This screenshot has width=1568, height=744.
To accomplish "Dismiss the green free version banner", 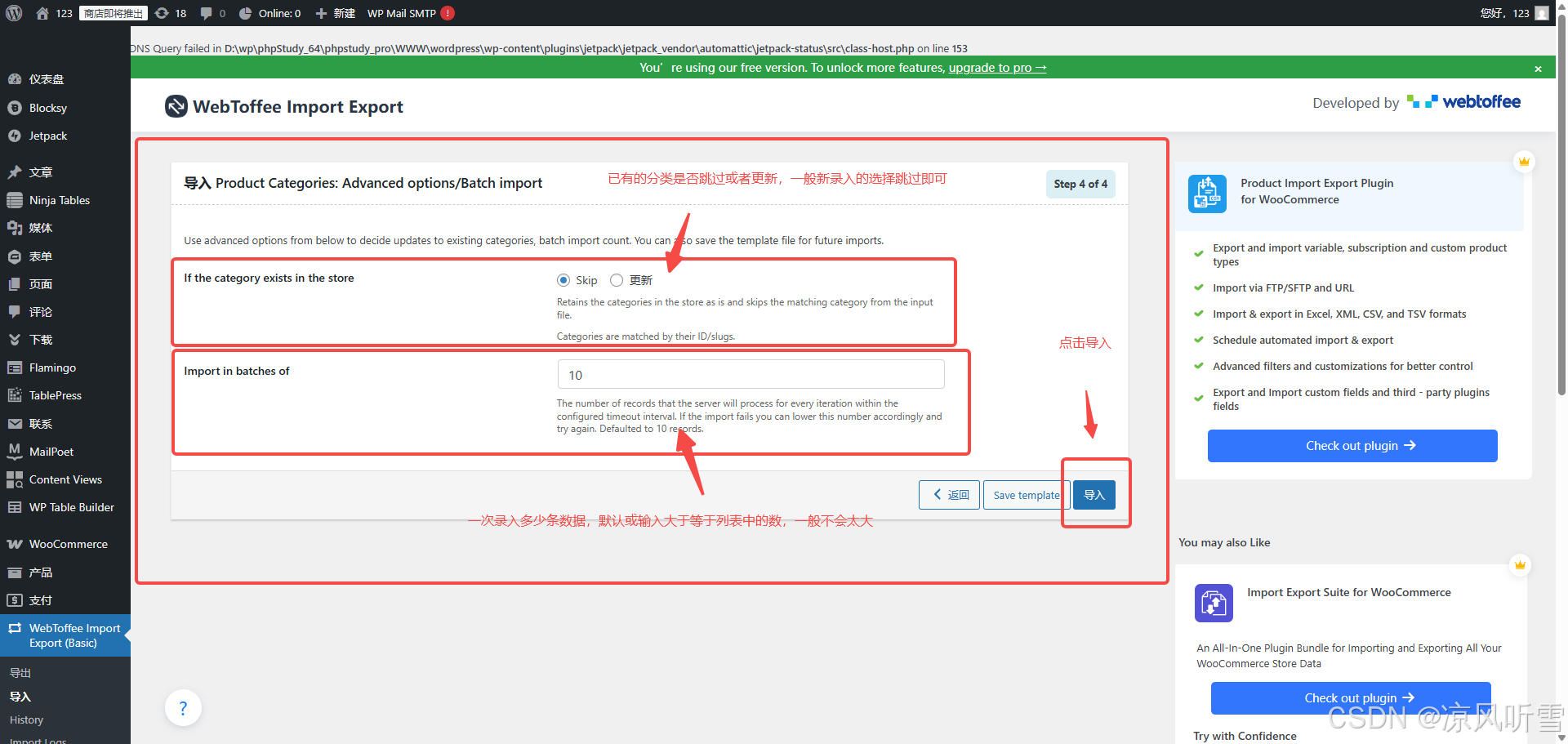I will (x=1538, y=69).
